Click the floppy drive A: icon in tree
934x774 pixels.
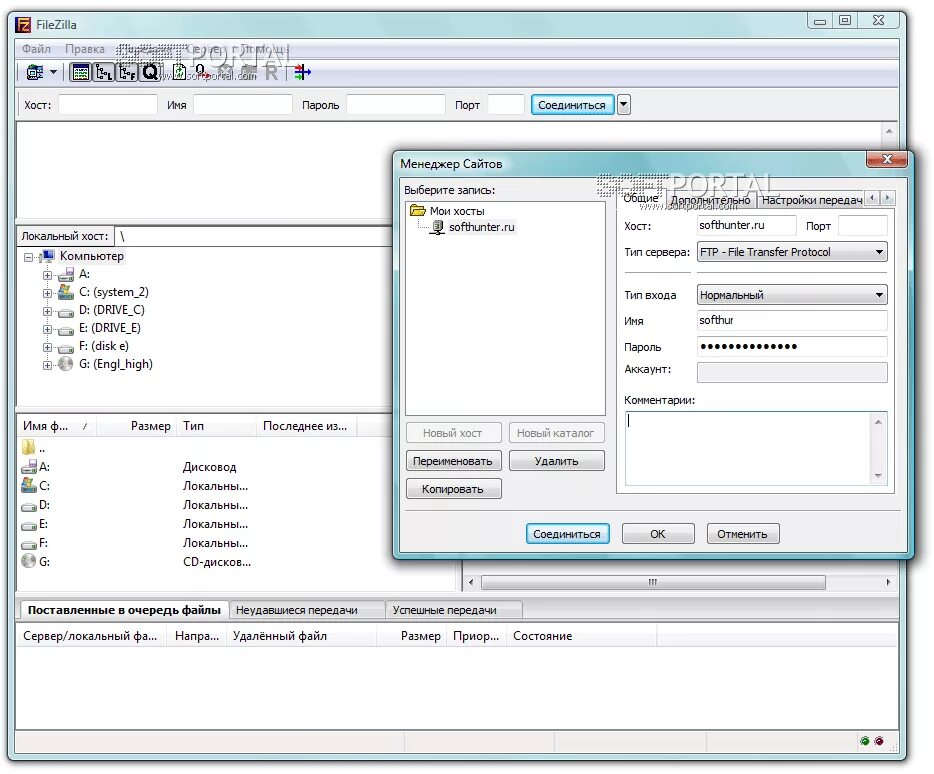pyautogui.click(x=66, y=275)
